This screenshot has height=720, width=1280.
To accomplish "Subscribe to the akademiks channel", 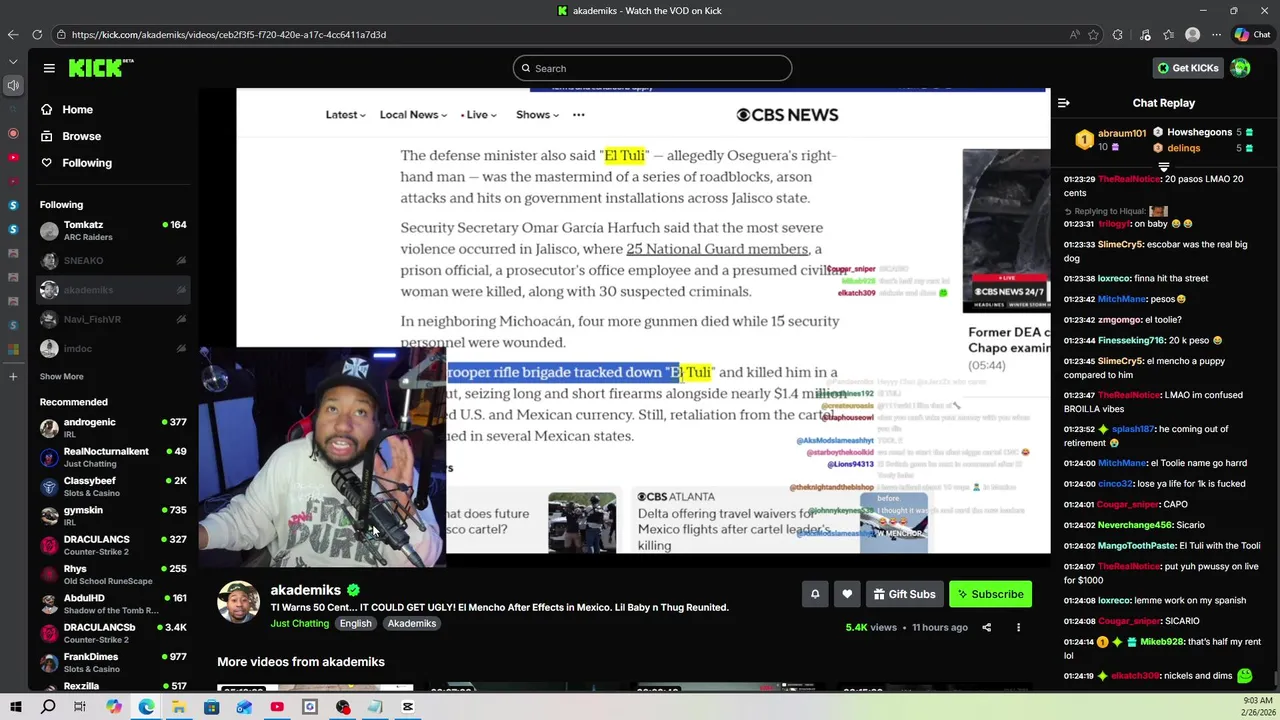I will 990,594.
